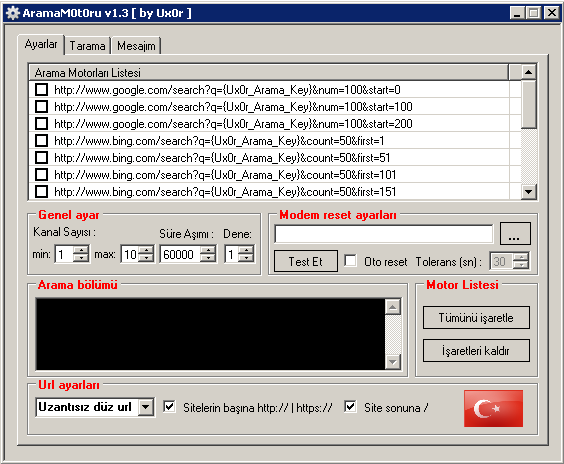
Task: Uncheck Sitelerin başına http:// | https:// option
Action: coord(169,407)
